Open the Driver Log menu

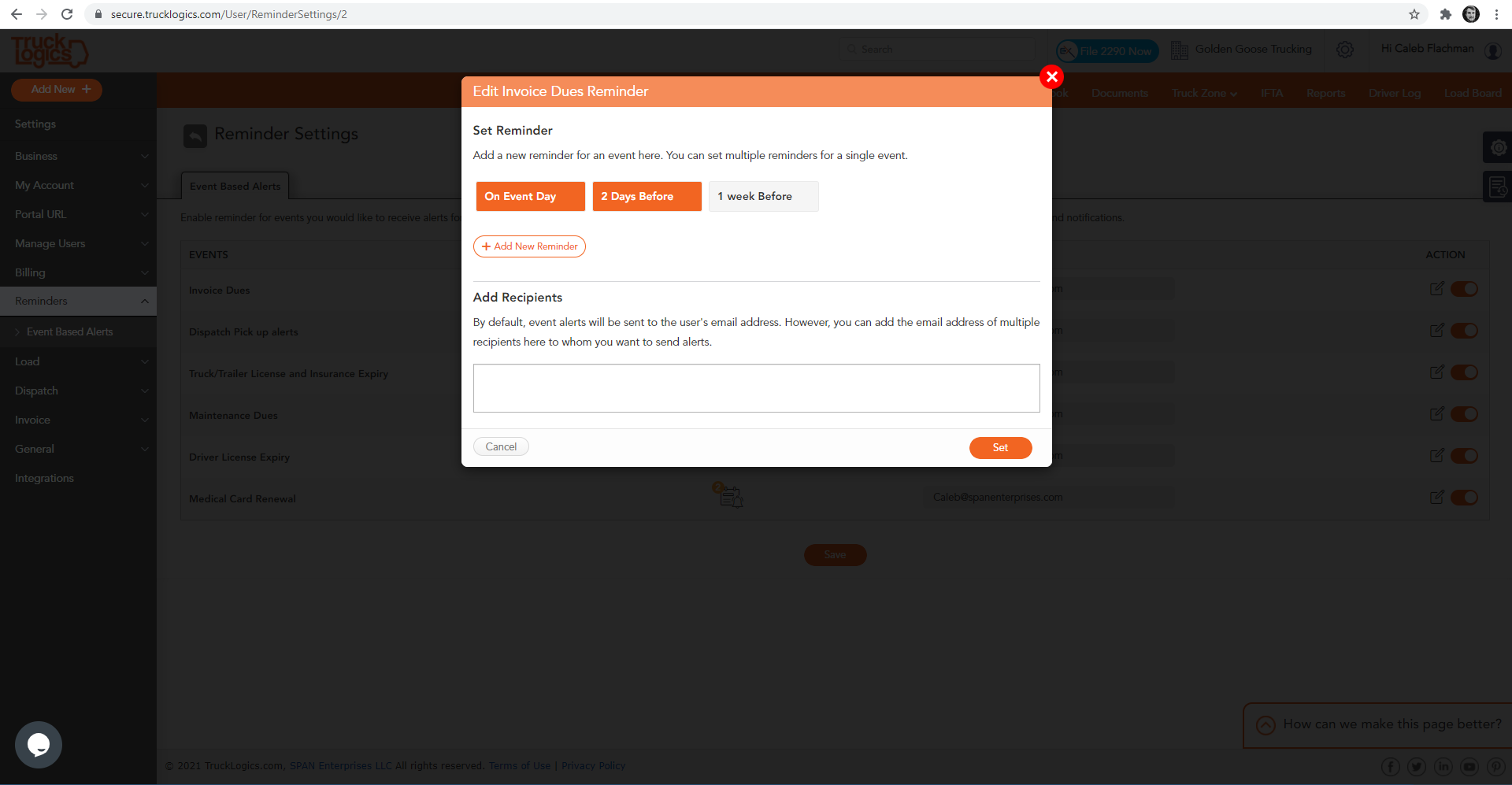1394,93
